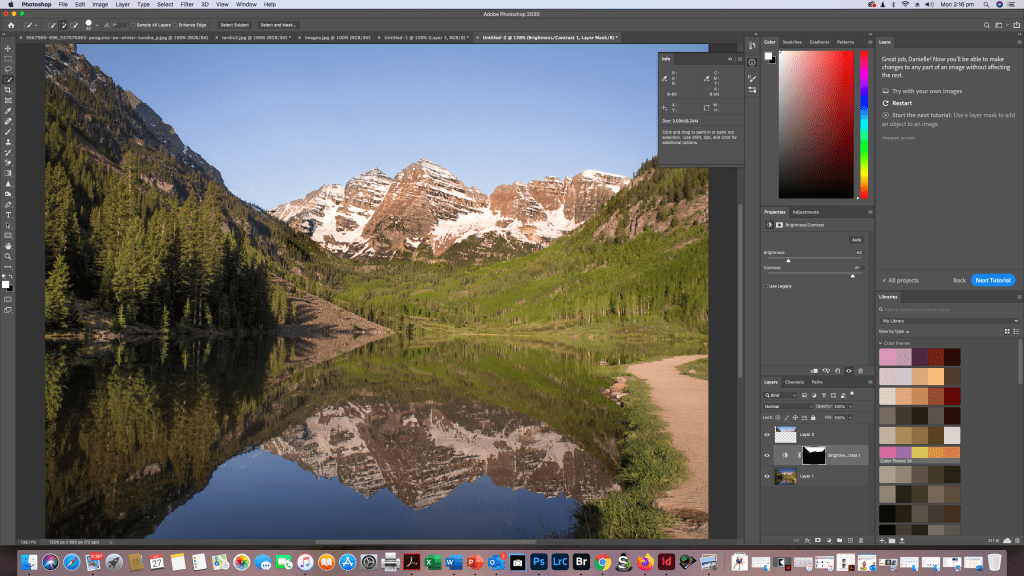Select the Eyedropper tool
Screen dimensions: 1024x576
(8, 111)
